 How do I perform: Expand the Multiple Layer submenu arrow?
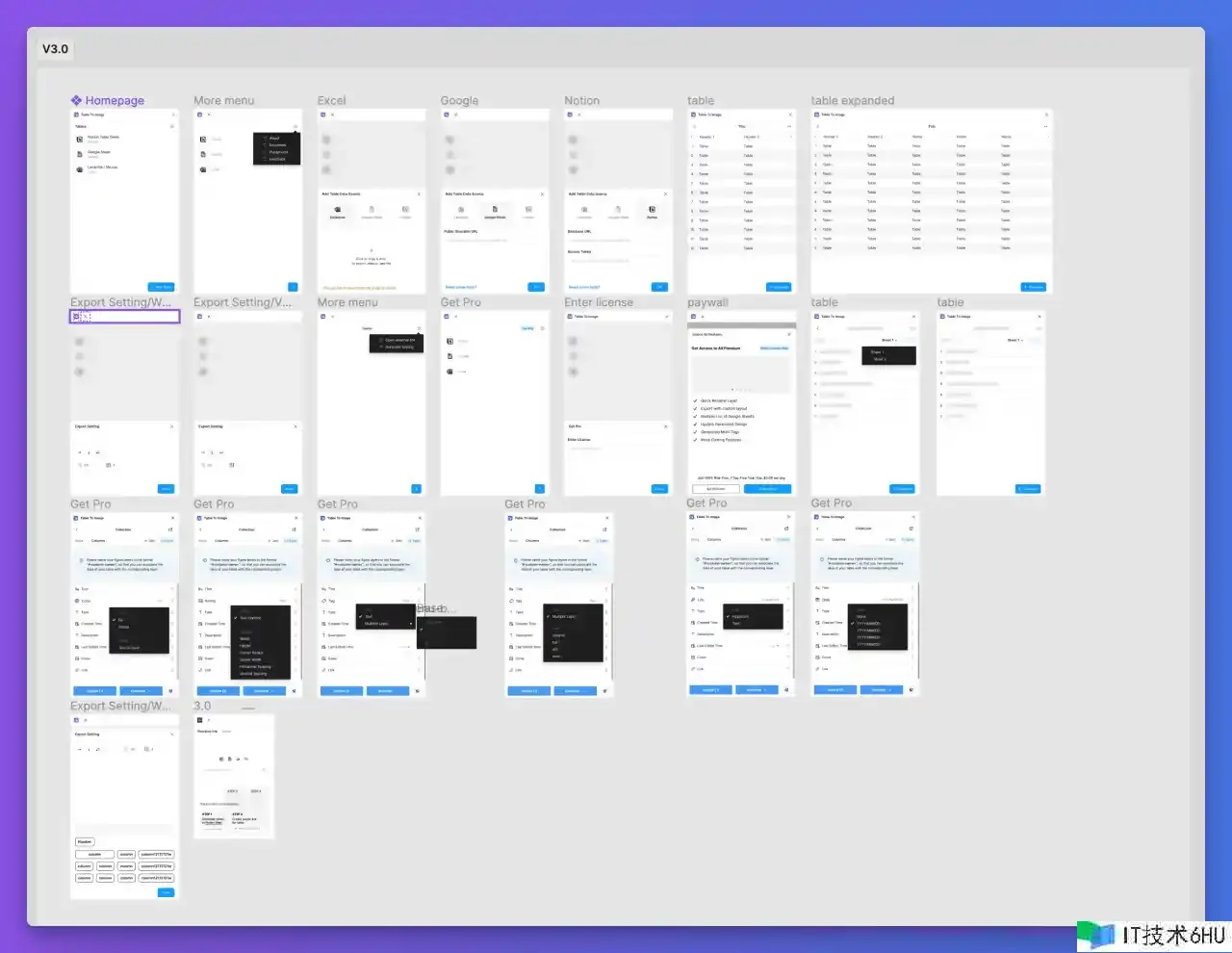[411, 624]
